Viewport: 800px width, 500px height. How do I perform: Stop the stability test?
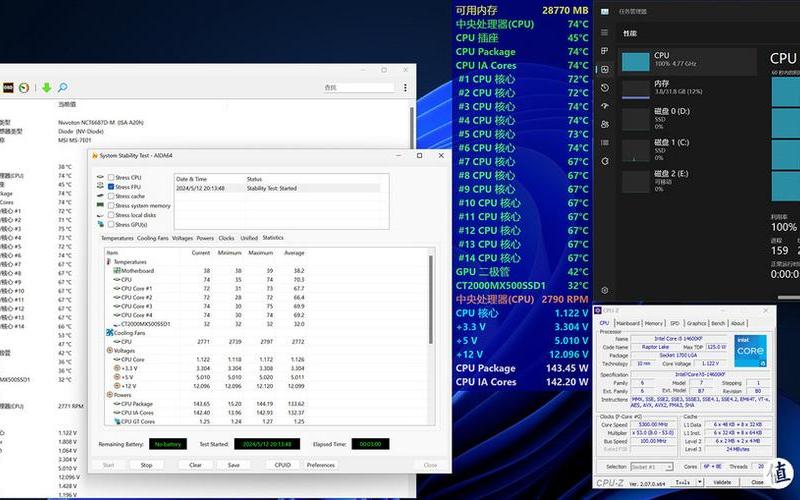click(146, 465)
